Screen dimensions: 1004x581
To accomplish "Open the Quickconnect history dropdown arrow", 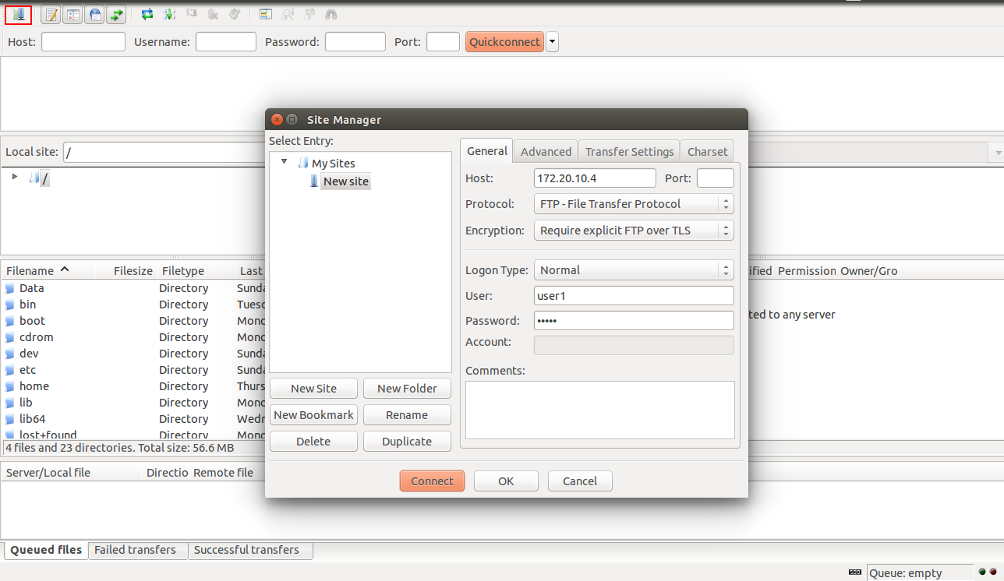I will pyautogui.click(x=552, y=42).
